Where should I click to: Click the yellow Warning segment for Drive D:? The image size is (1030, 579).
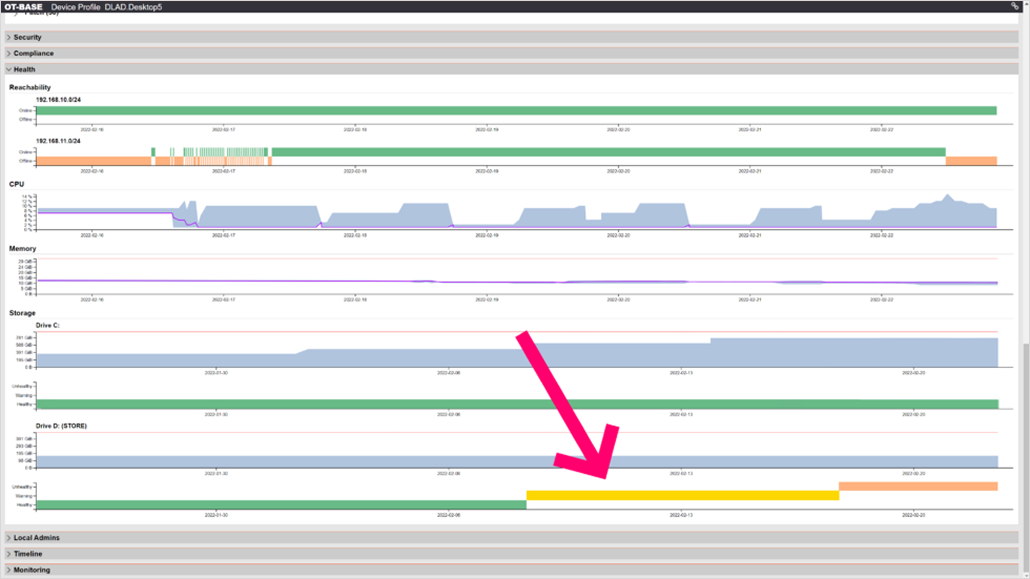pyautogui.click(x=683, y=496)
